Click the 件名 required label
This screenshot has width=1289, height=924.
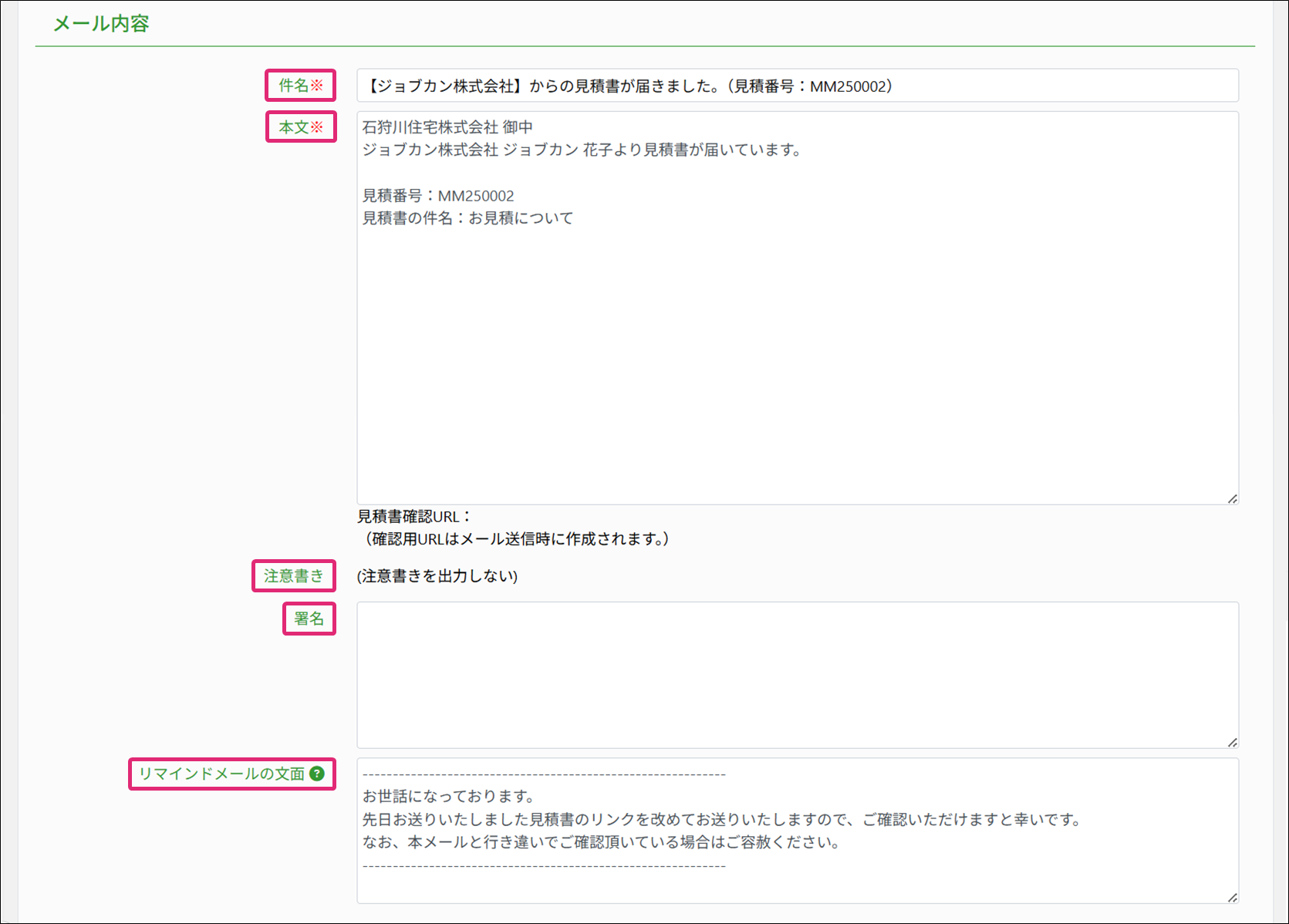click(x=300, y=85)
